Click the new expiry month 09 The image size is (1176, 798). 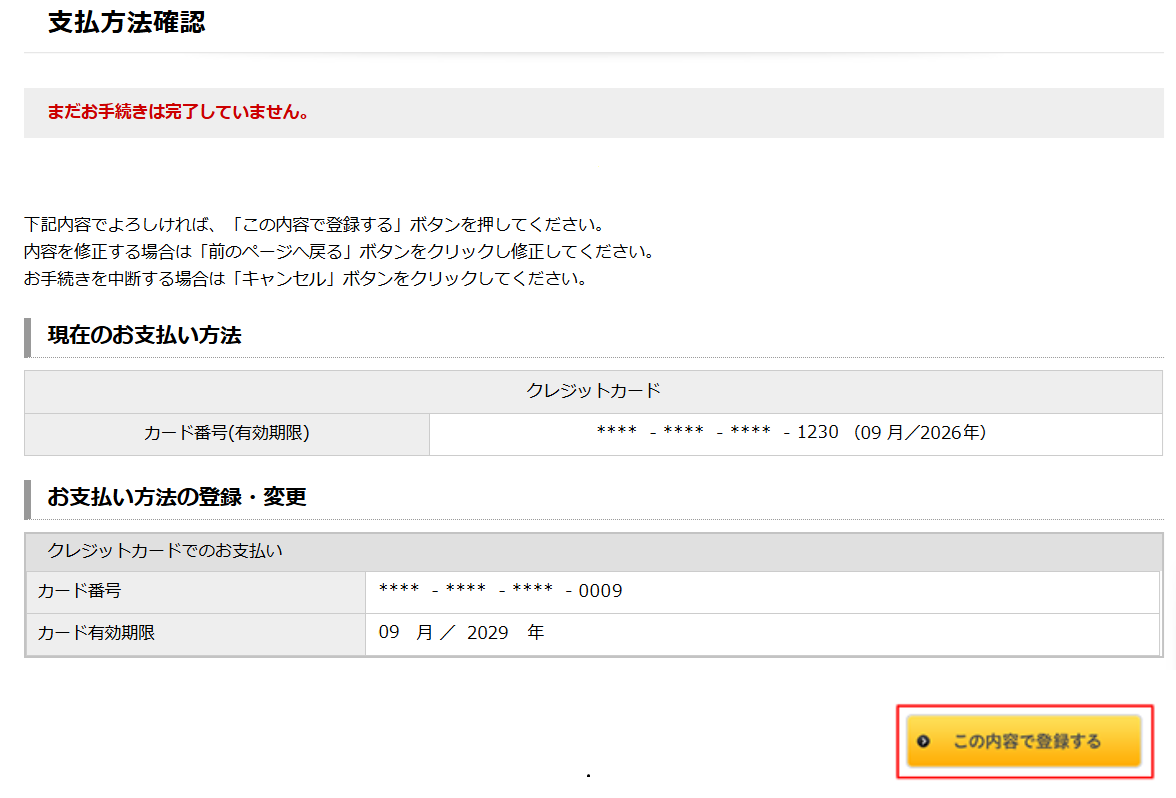[x=388, y=633]
